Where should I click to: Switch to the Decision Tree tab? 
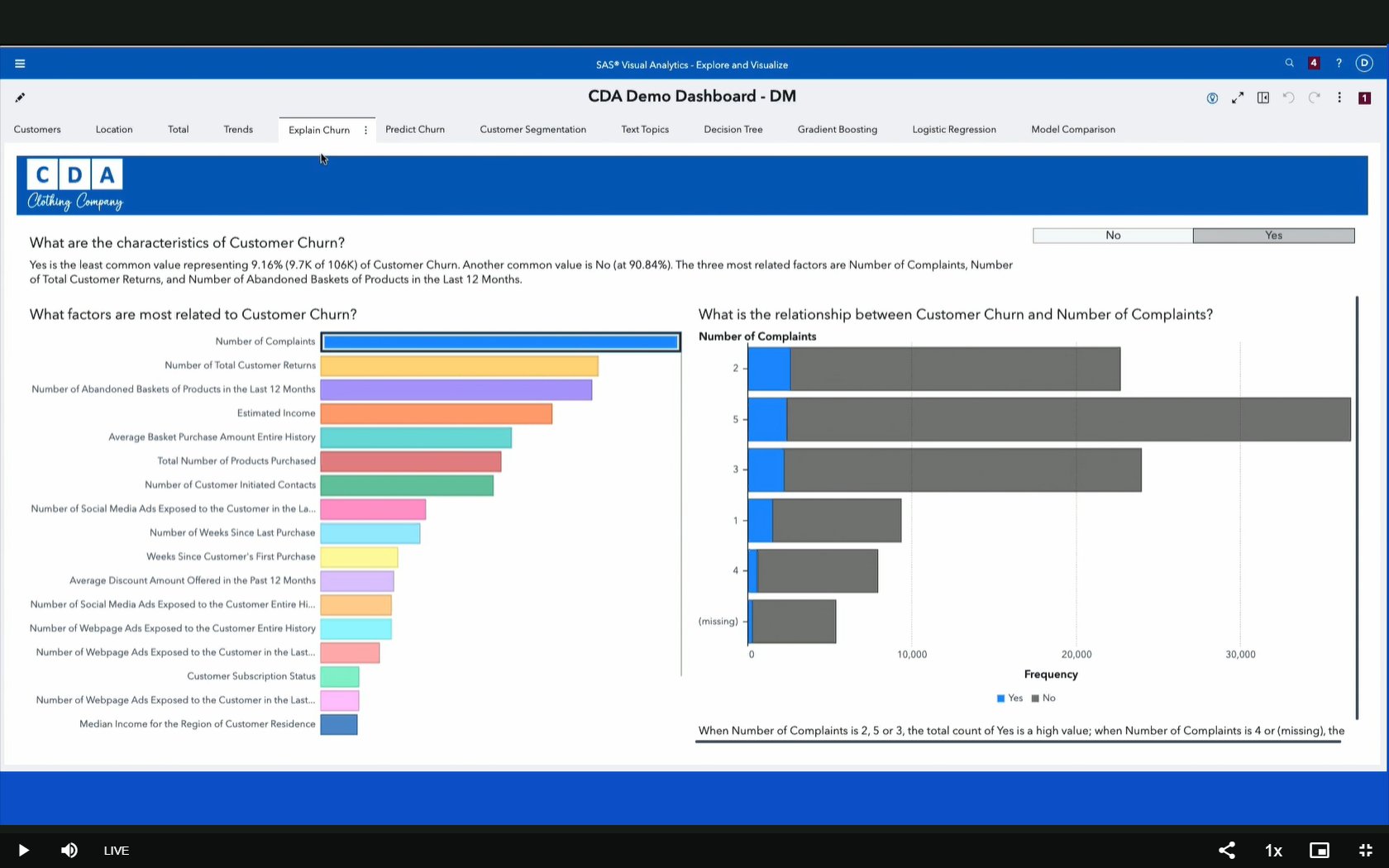pyautogui.click(x=733, y=130)
